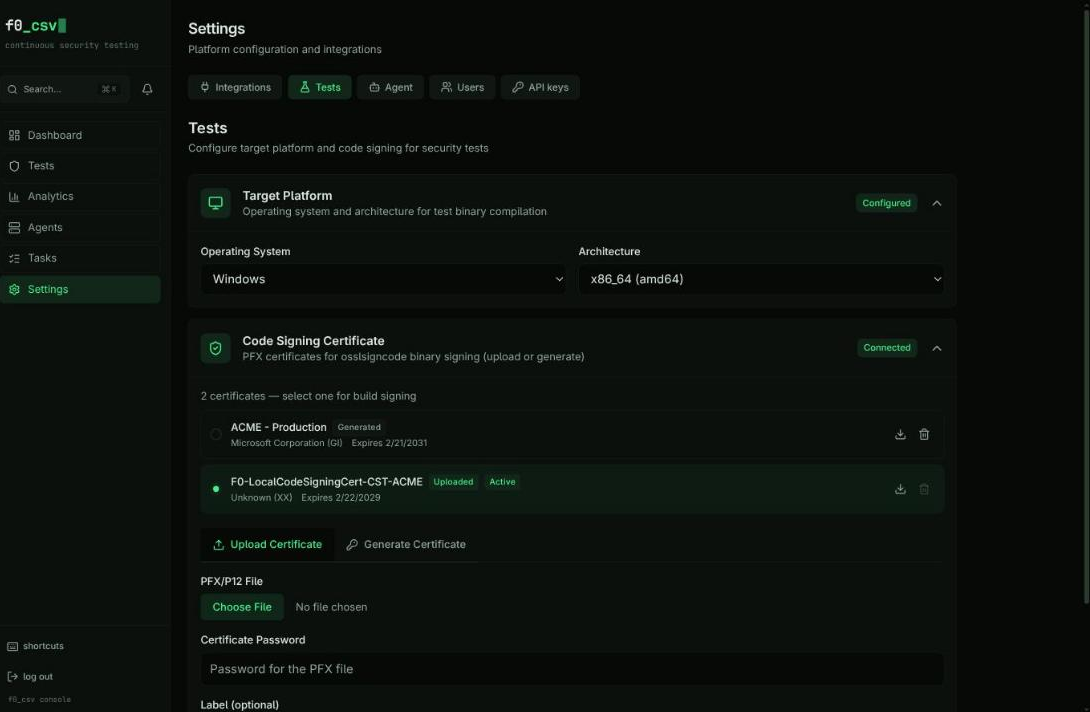The width and height of the screenshot is (1090, 712).
Task: Download the F0-LocalCodeSigningCert-CST-ACME certificate
Action: click(x=900, y=490)
